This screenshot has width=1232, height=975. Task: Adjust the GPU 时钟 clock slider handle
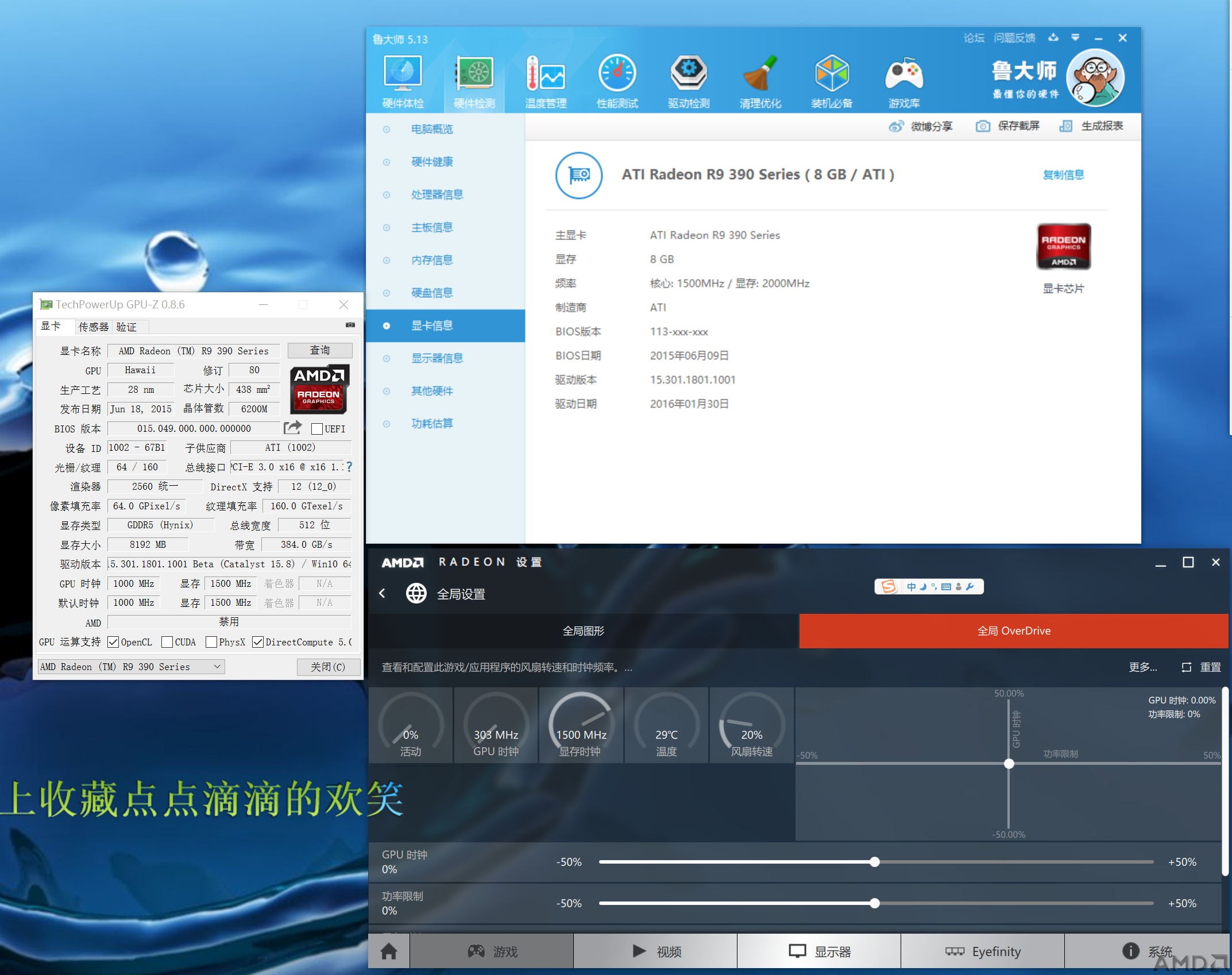(x=875, y=862)
